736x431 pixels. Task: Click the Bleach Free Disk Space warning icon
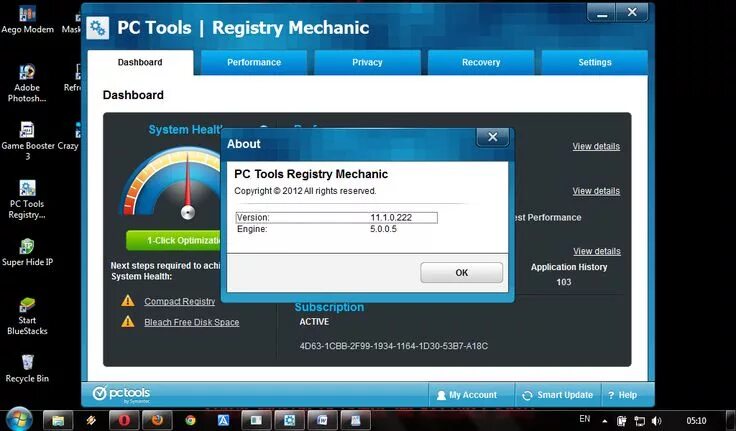(128, 322)
